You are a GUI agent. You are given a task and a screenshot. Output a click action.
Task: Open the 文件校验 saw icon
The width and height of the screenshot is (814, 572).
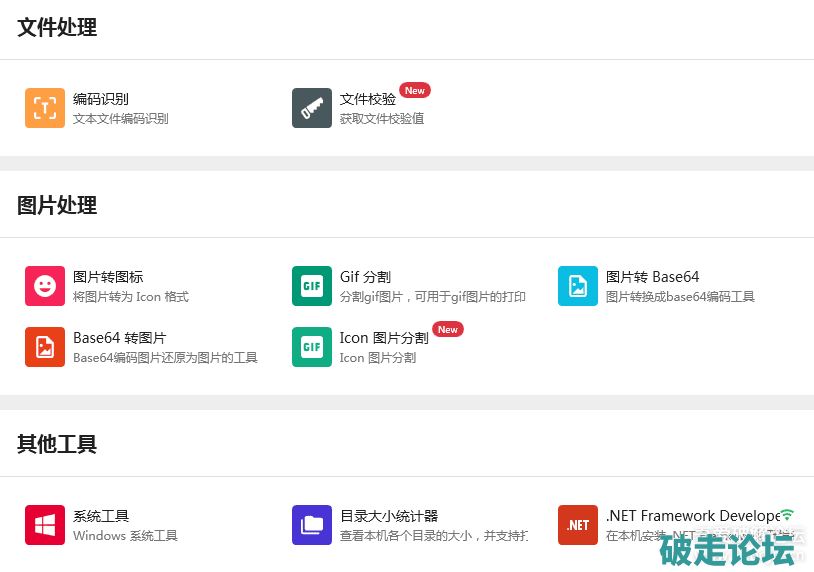click(312, 108)
